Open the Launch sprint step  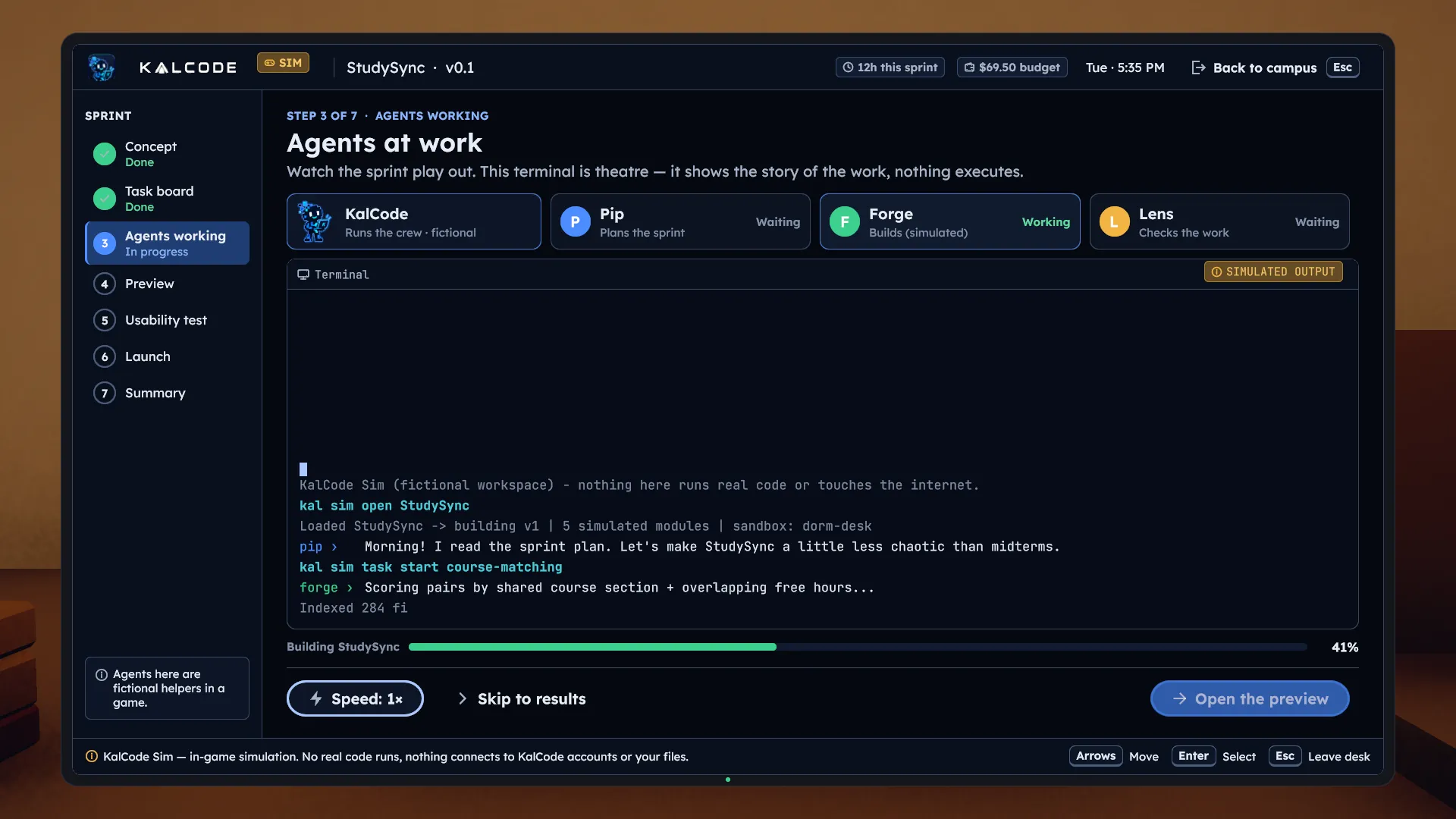point(167,356)
